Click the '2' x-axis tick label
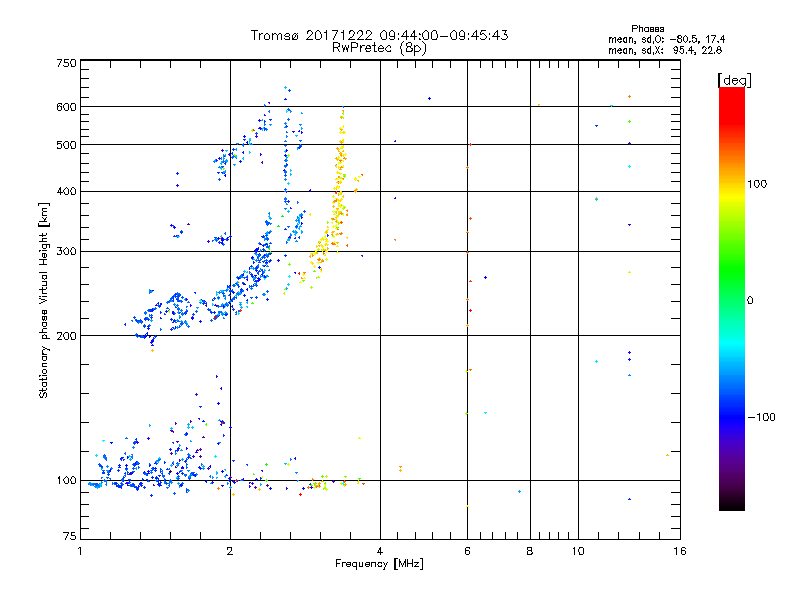This screenshot has height=600, width=800. [x=230, y=551]
